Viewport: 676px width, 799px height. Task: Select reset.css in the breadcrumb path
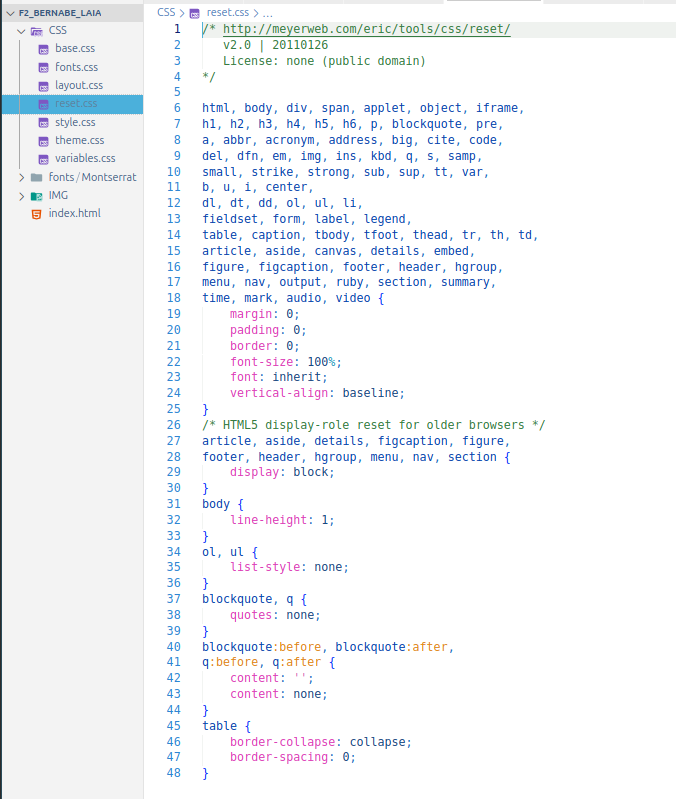point(227,13)
